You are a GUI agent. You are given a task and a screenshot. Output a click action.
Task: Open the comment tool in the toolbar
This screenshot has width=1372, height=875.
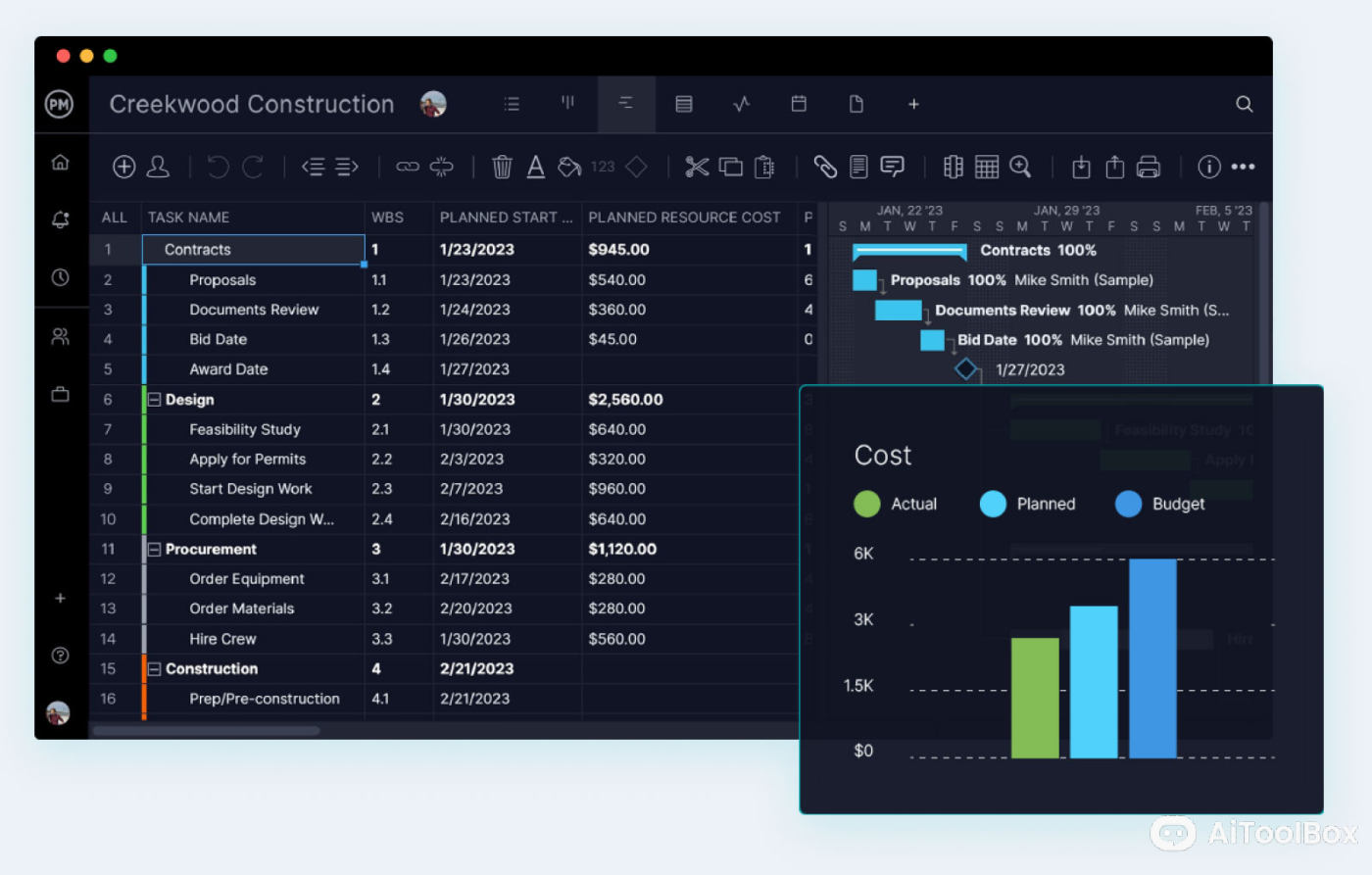tap(893, 167)
